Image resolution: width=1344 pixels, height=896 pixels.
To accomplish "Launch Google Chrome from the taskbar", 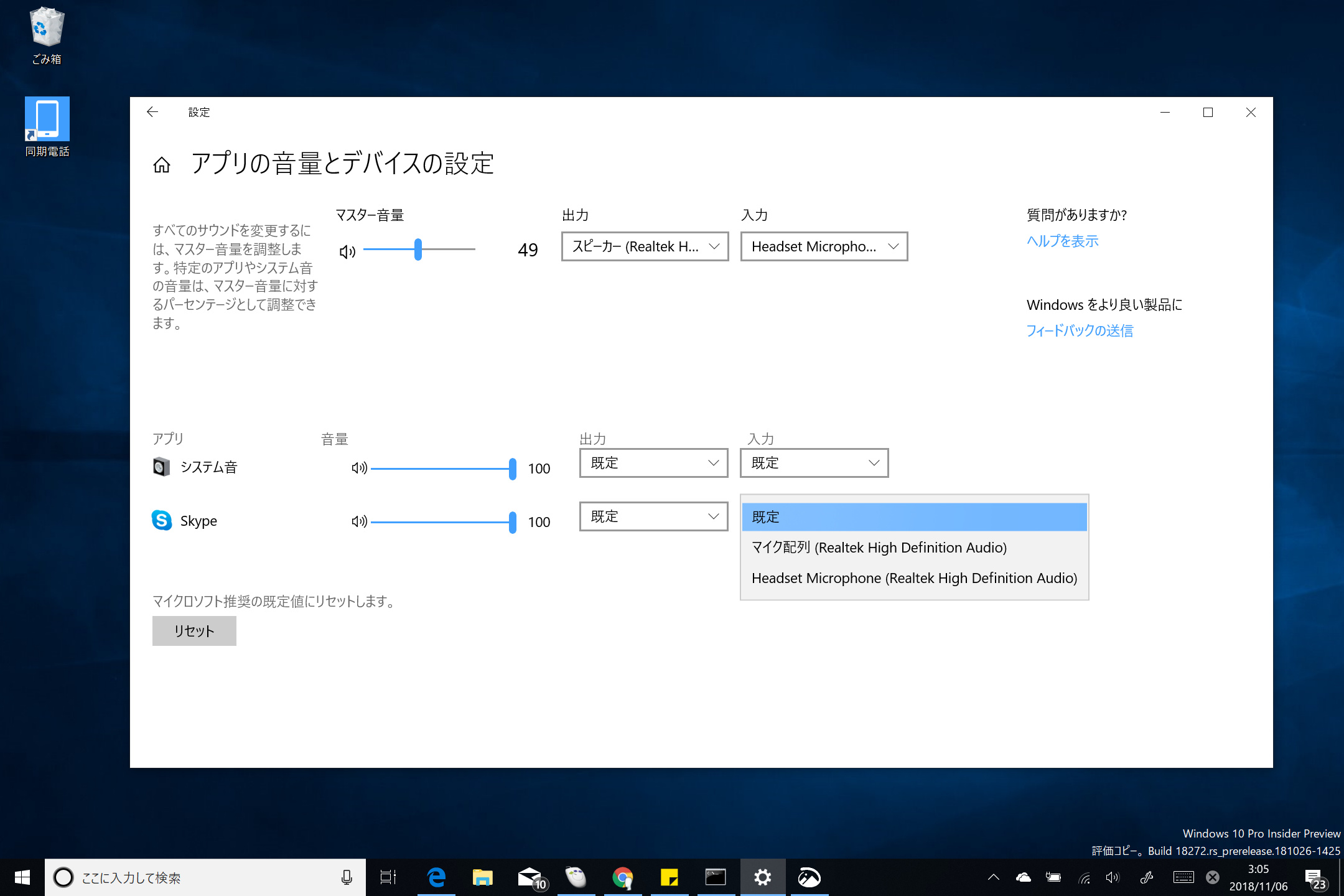I will pyautogui.click(x=623, y=877).
